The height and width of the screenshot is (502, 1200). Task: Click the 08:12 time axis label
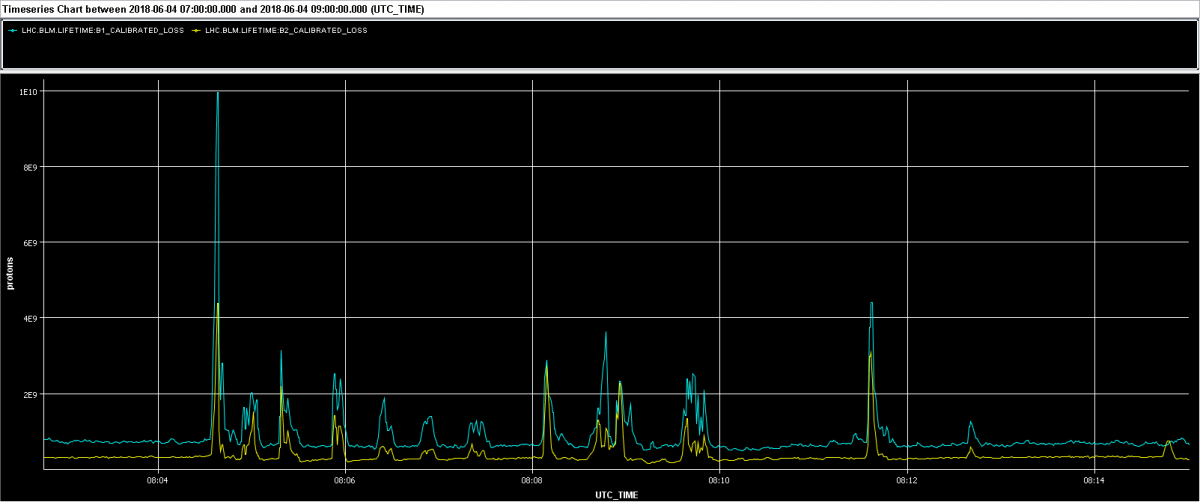(x=907, y=481)
